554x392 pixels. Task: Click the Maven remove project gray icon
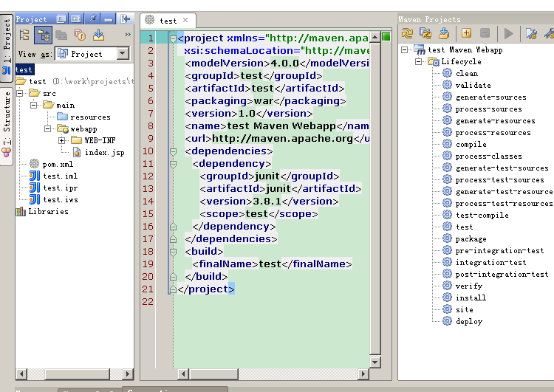(485, 34)
